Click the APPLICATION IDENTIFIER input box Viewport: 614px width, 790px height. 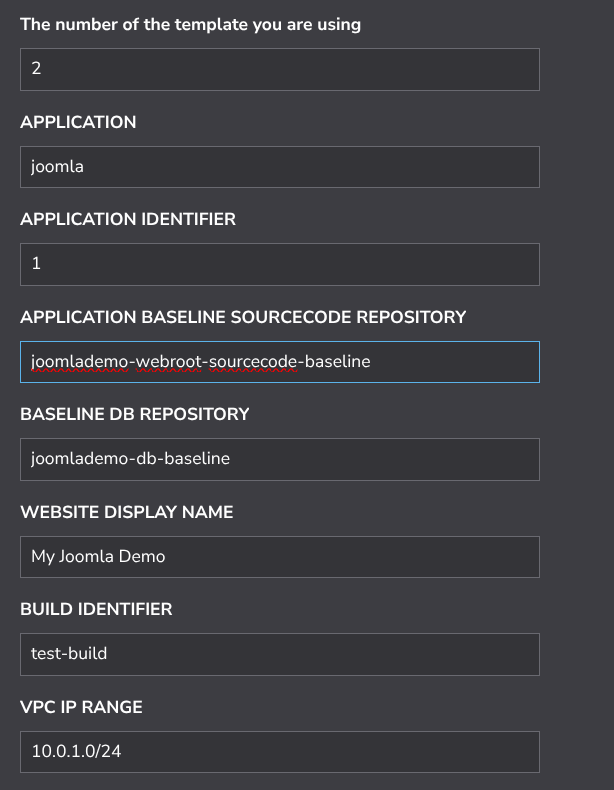pos(279,264)
